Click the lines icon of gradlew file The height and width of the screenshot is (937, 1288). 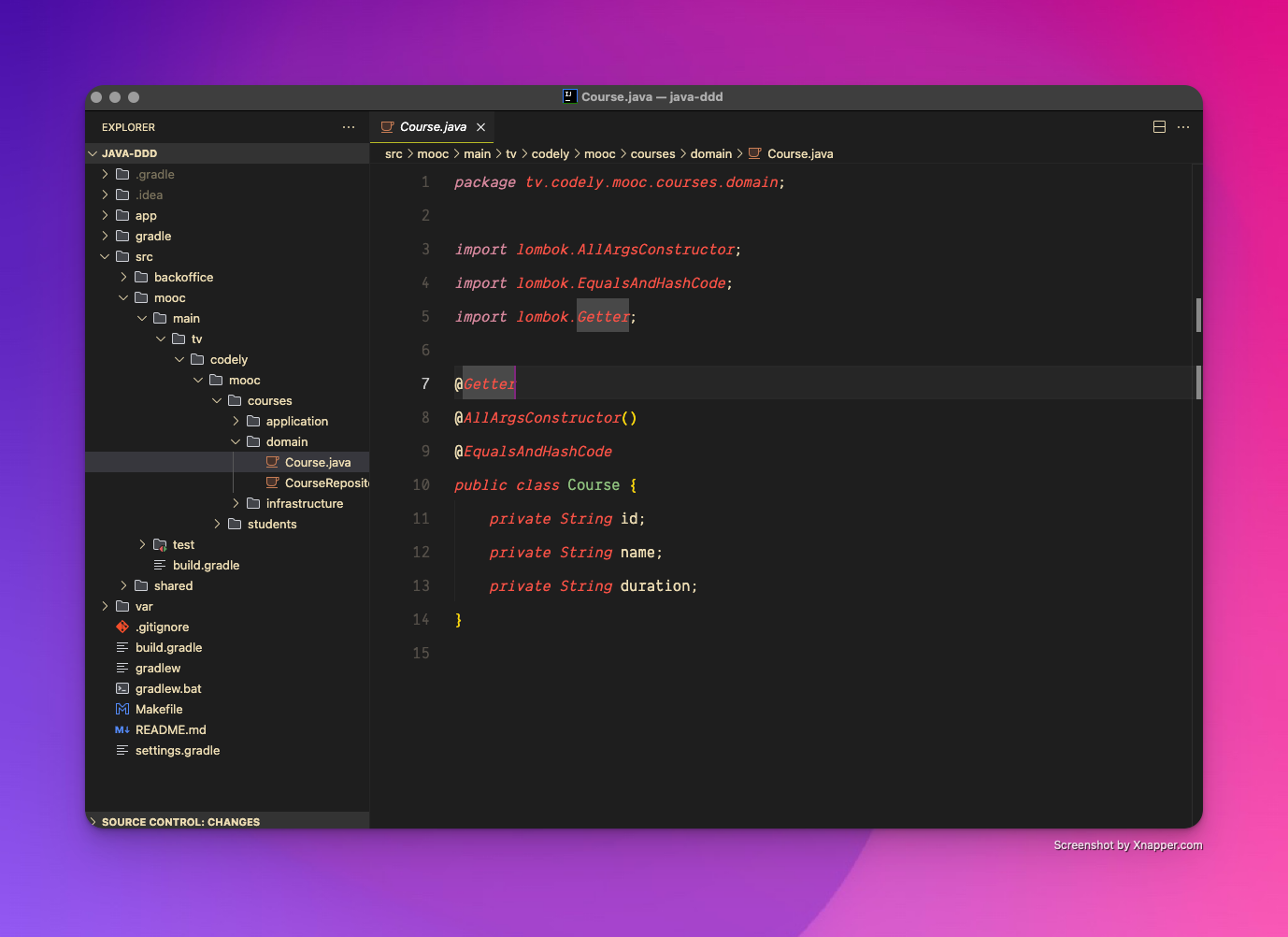(122, 668)
